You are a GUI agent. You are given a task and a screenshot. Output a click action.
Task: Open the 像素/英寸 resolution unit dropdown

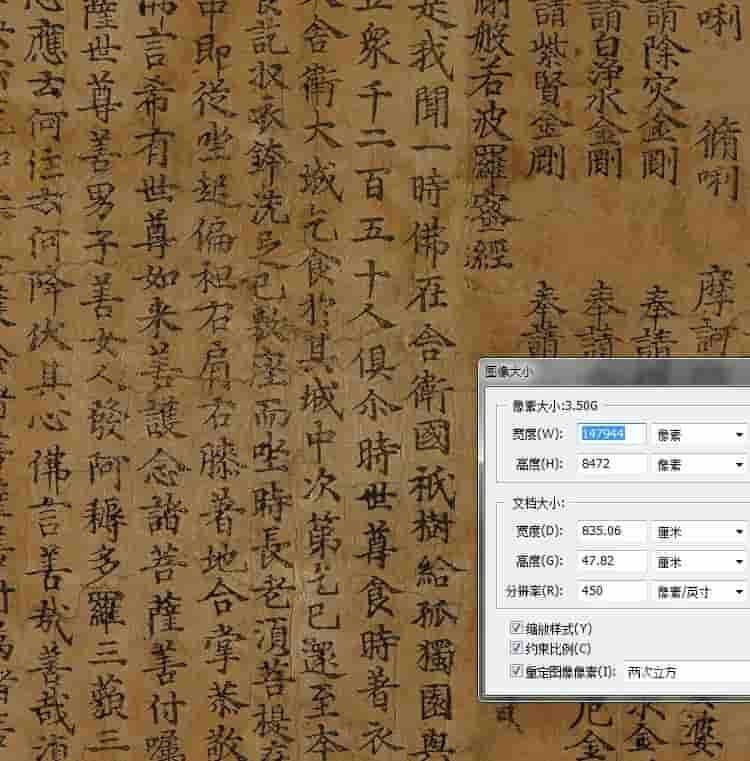700,591
